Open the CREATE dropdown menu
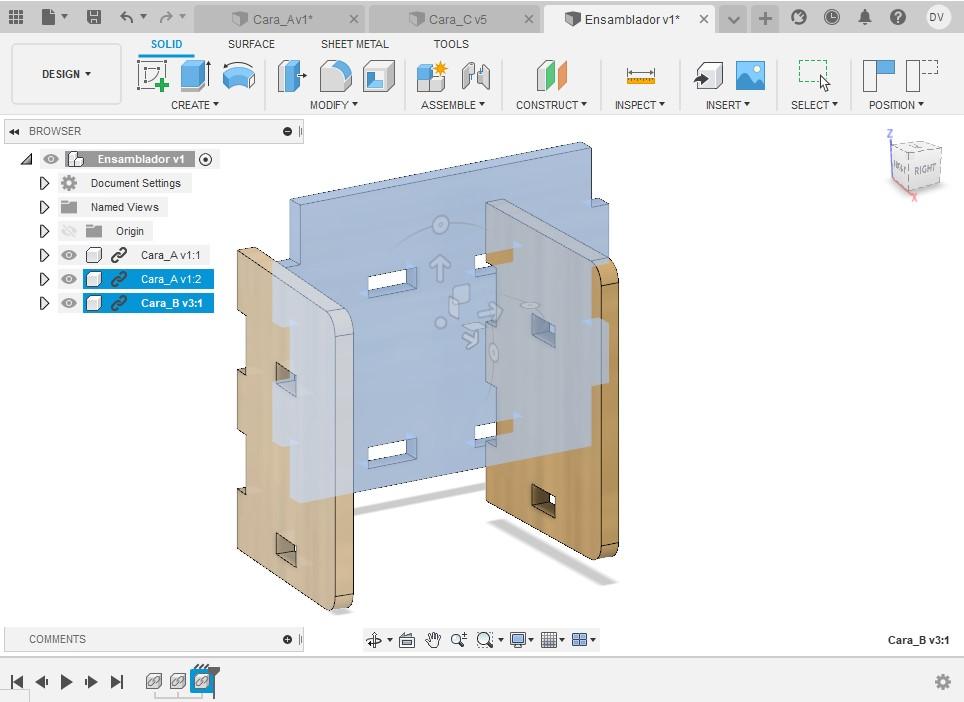 tap(194, 105)
